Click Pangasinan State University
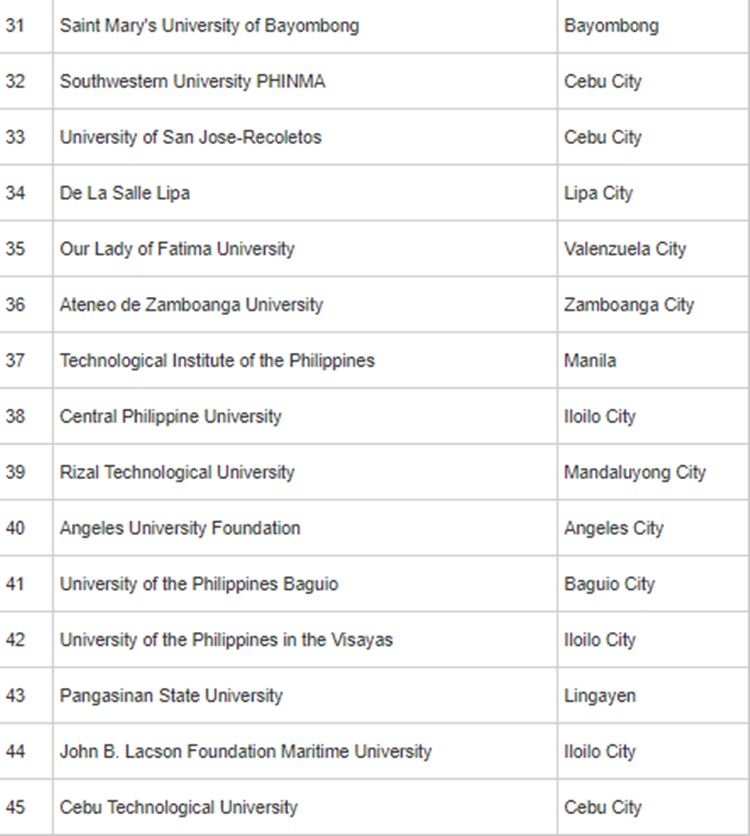750x836 pixels. (x=171, y=696)
